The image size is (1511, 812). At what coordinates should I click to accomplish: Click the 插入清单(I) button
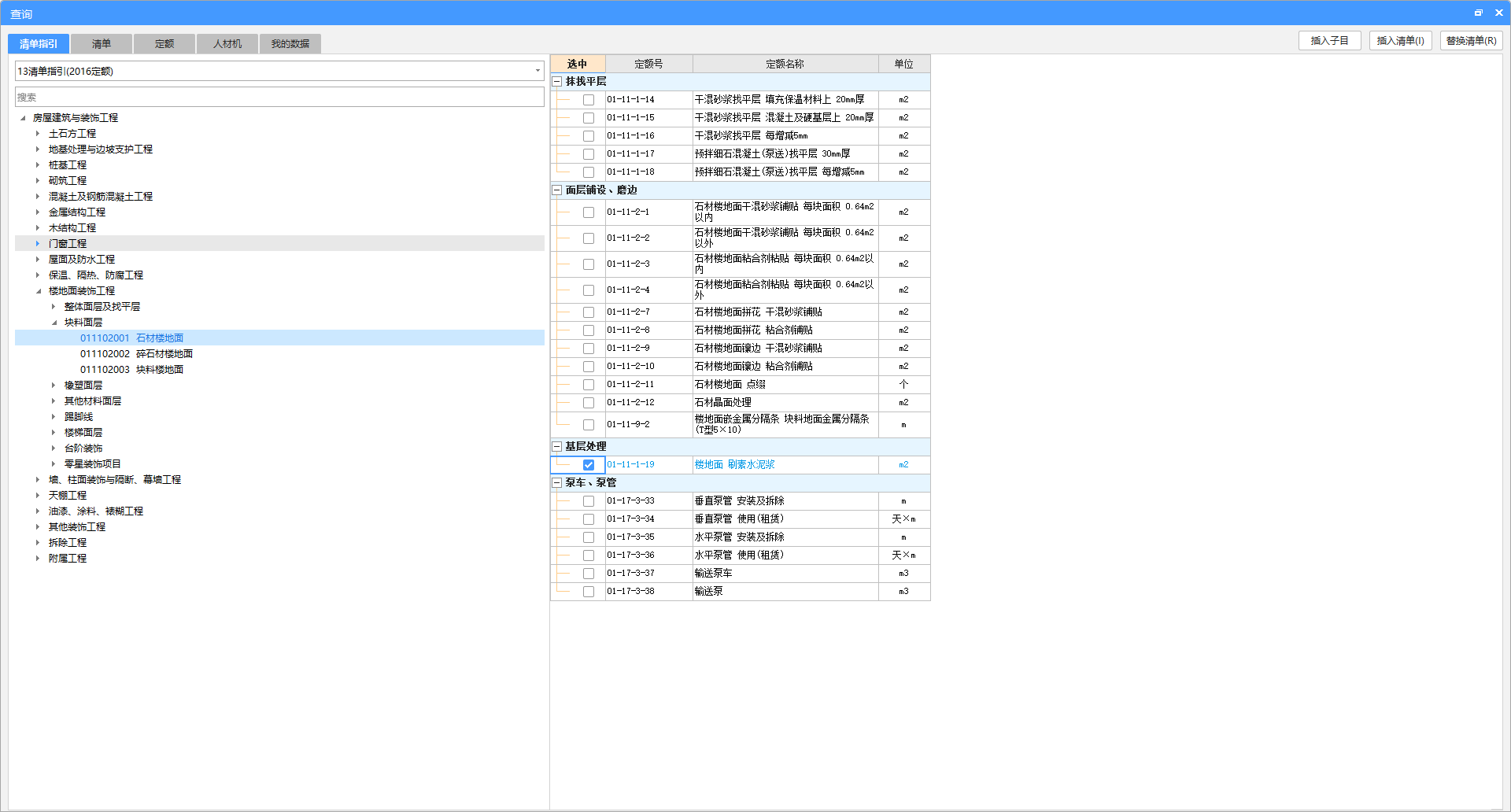(x=1401, y=41)
